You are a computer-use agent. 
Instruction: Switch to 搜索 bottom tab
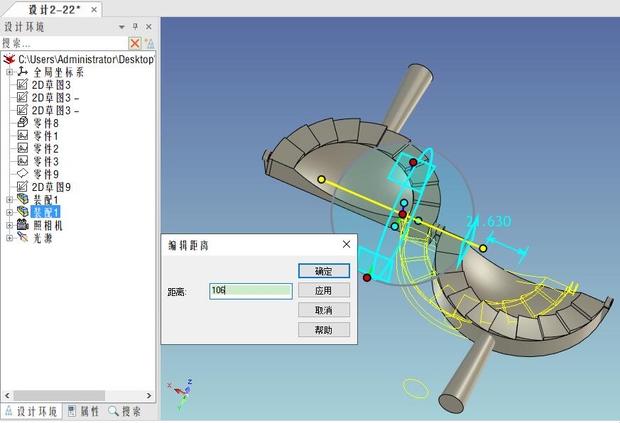coord(125,412)
